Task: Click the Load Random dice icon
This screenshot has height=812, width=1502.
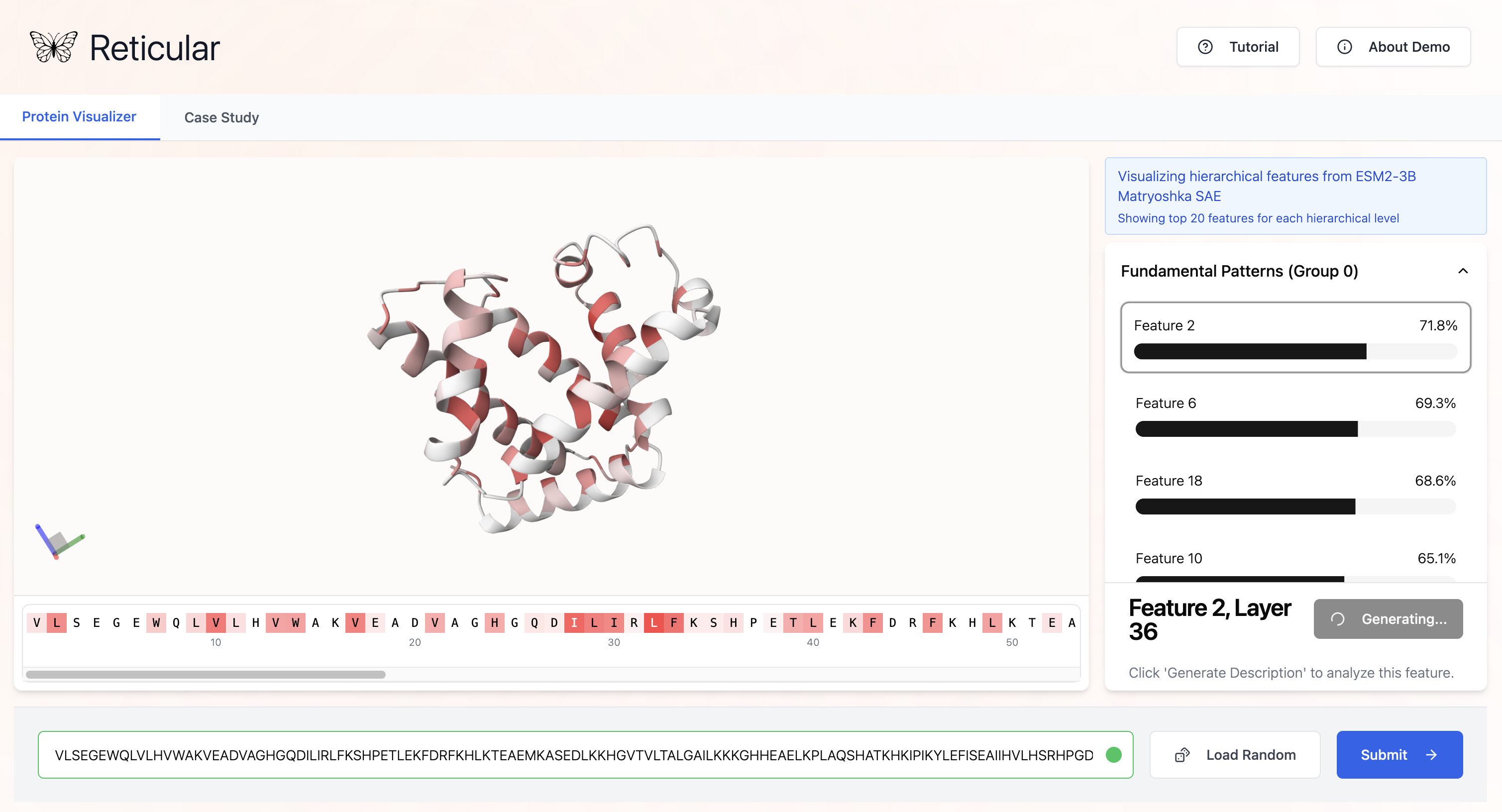Action: (1182, 755)
